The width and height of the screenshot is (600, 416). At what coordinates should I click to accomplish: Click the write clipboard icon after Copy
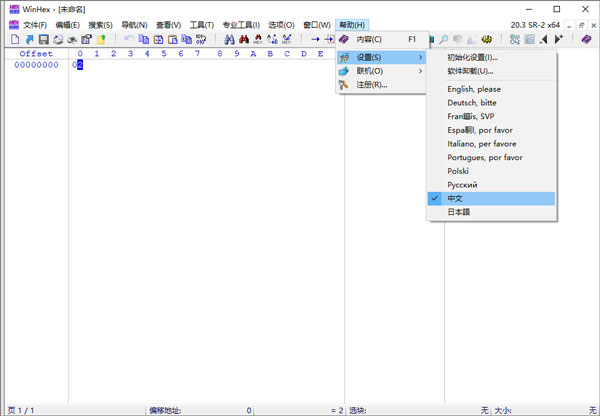[158, 39]
